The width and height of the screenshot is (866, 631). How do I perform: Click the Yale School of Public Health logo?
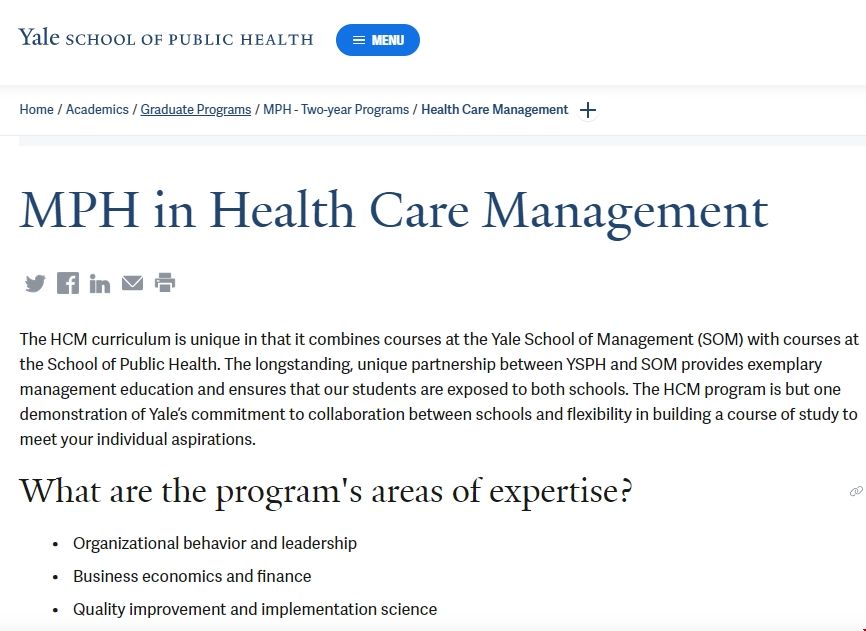[x=165, y=38]
